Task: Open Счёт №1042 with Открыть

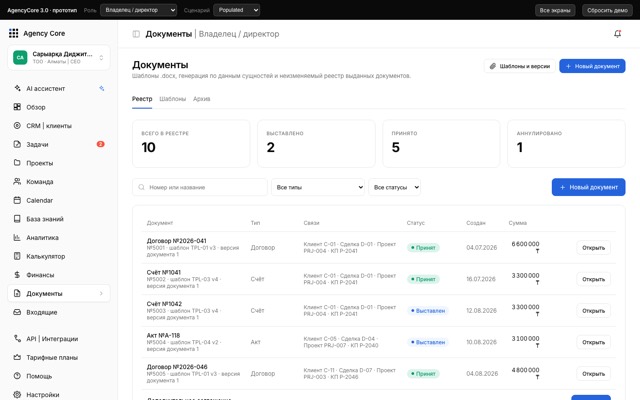Action: coord(593,311)
